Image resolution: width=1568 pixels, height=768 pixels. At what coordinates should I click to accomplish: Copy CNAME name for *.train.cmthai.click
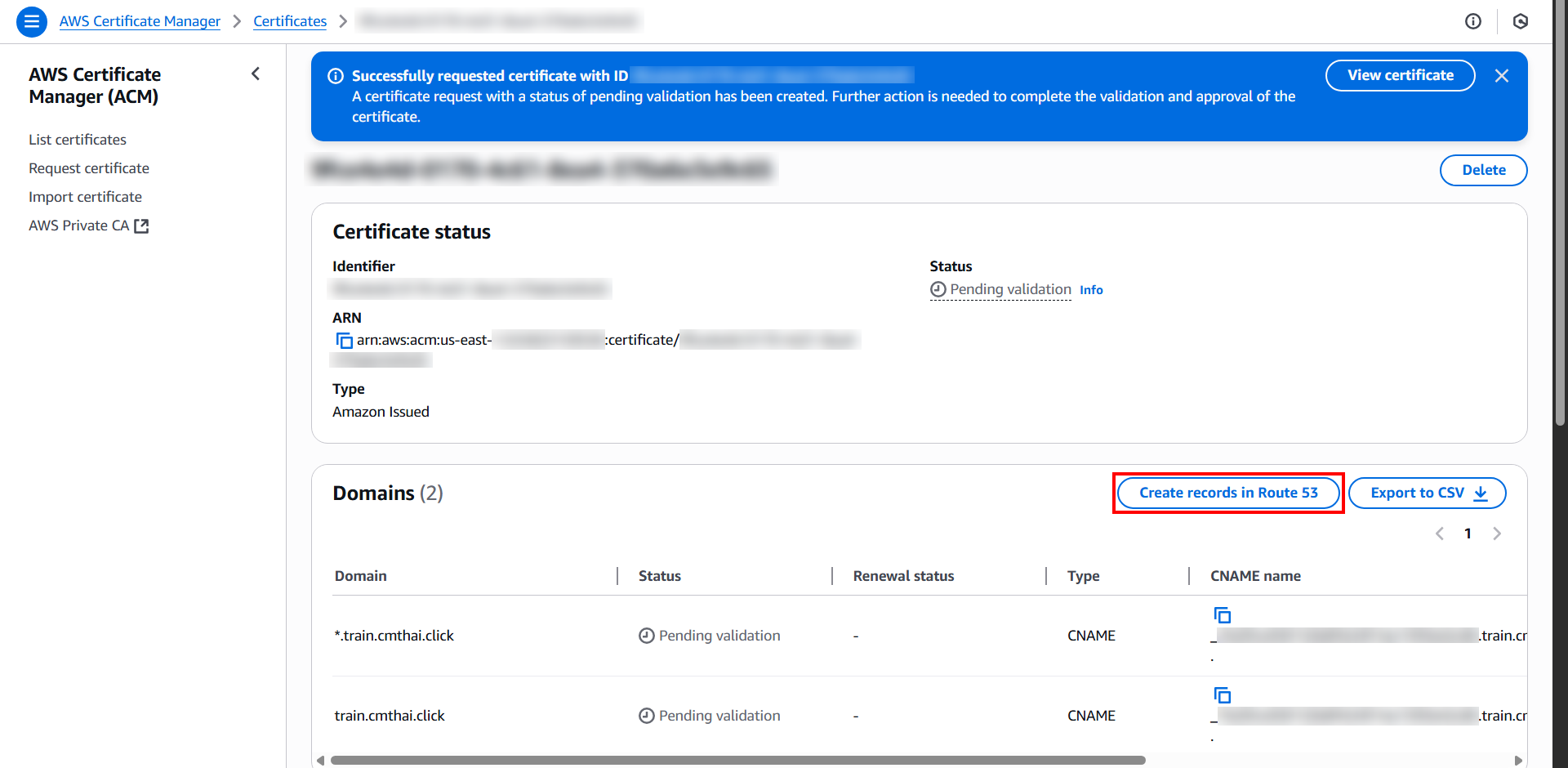(x=1222, y=614)
